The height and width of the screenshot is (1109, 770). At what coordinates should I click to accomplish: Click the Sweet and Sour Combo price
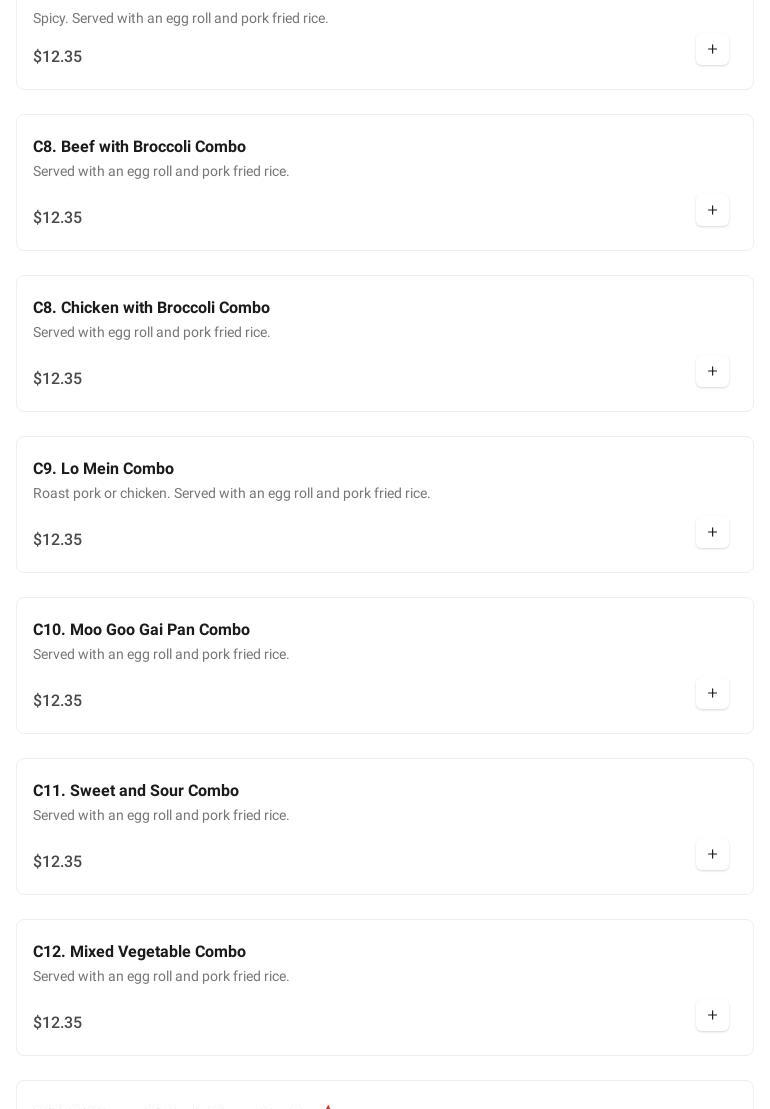click(x=58, y=862)
